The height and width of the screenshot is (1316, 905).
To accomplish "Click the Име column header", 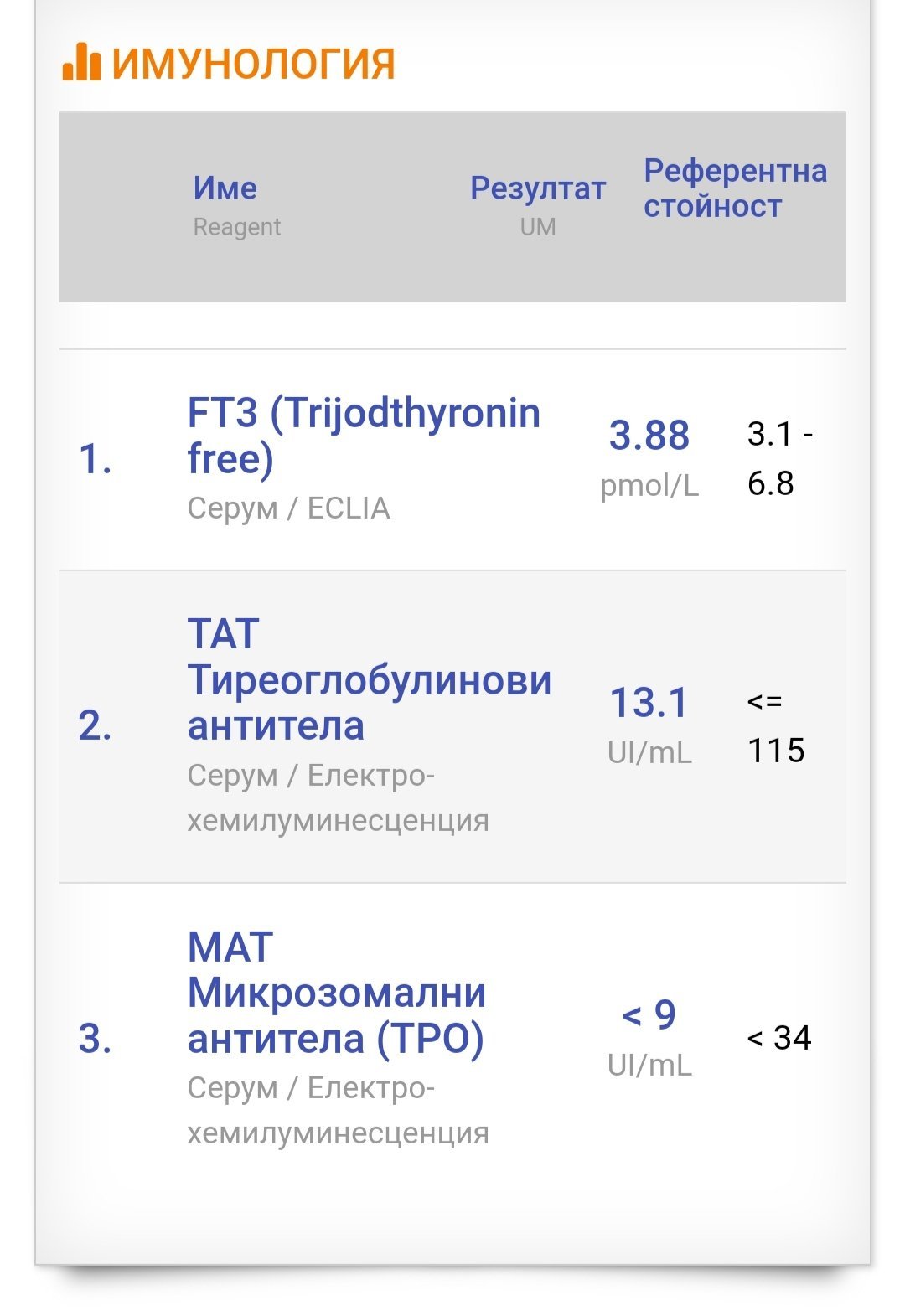I will pyautogui.click(x=225, y=188).
